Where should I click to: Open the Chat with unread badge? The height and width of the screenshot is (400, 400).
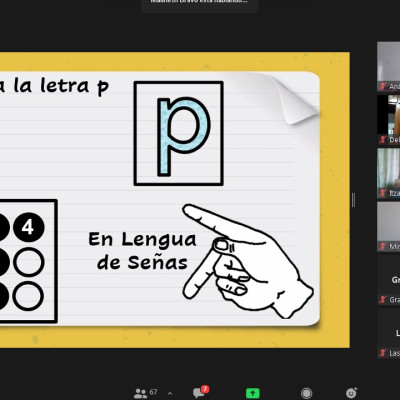click(x=200, y=392)
